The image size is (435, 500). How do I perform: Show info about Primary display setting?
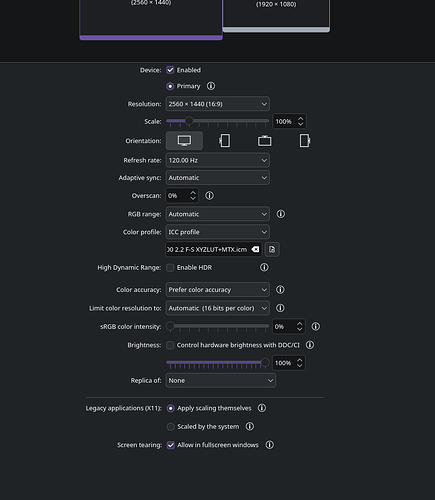[211, 86]
